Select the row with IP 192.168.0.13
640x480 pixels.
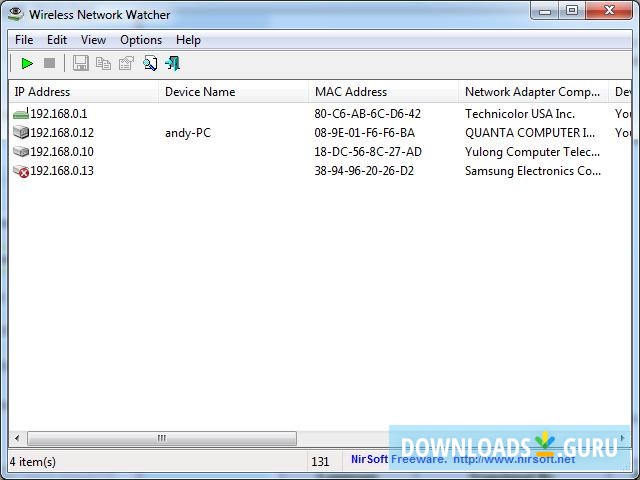click(x=320, y=171)
